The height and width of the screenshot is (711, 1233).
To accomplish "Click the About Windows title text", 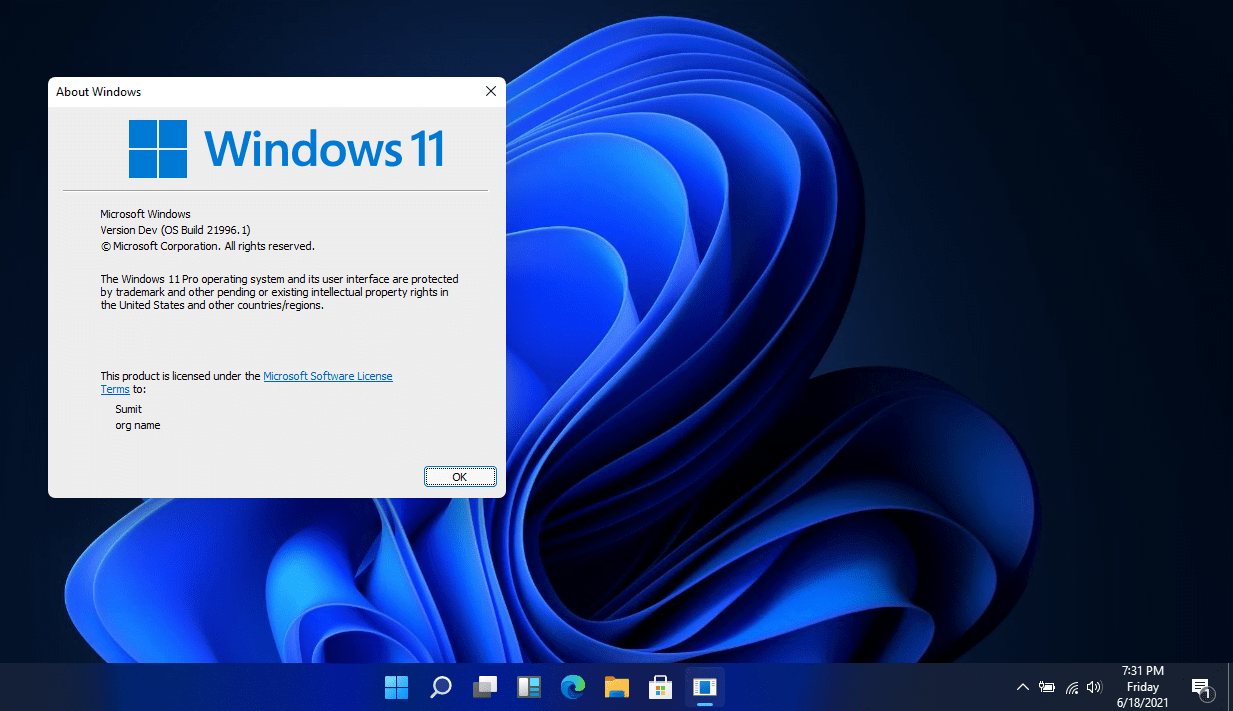I will (98, 92).
